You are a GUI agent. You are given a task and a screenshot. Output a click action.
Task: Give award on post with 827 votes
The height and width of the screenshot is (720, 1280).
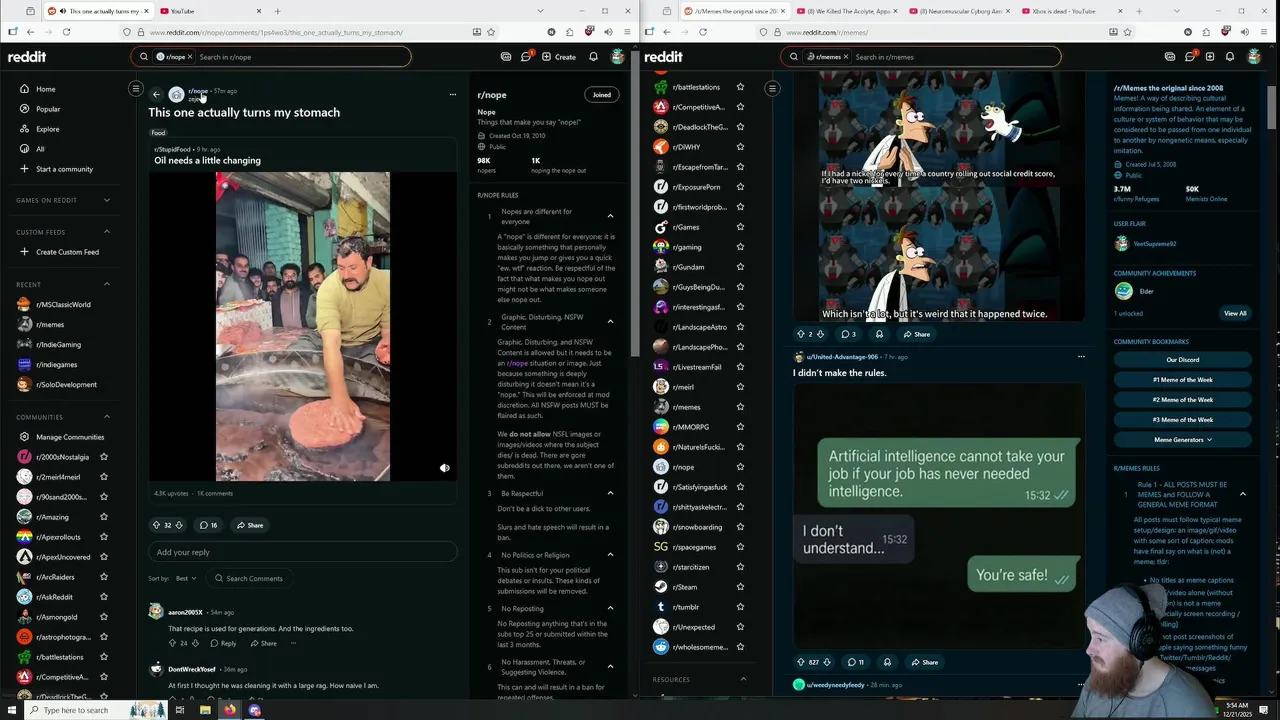[x=887, y=662]
